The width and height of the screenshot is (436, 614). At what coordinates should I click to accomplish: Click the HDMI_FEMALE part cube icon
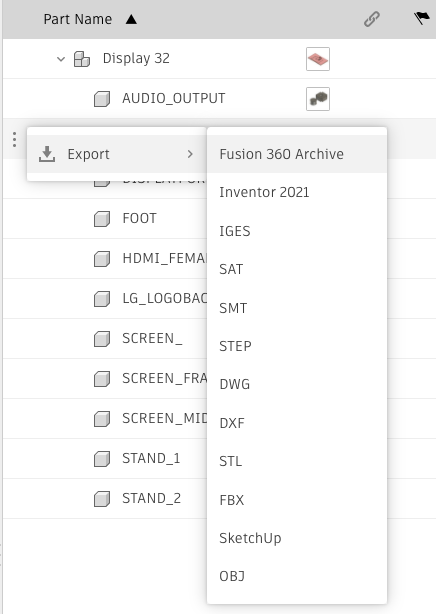(x=102, y=259)
